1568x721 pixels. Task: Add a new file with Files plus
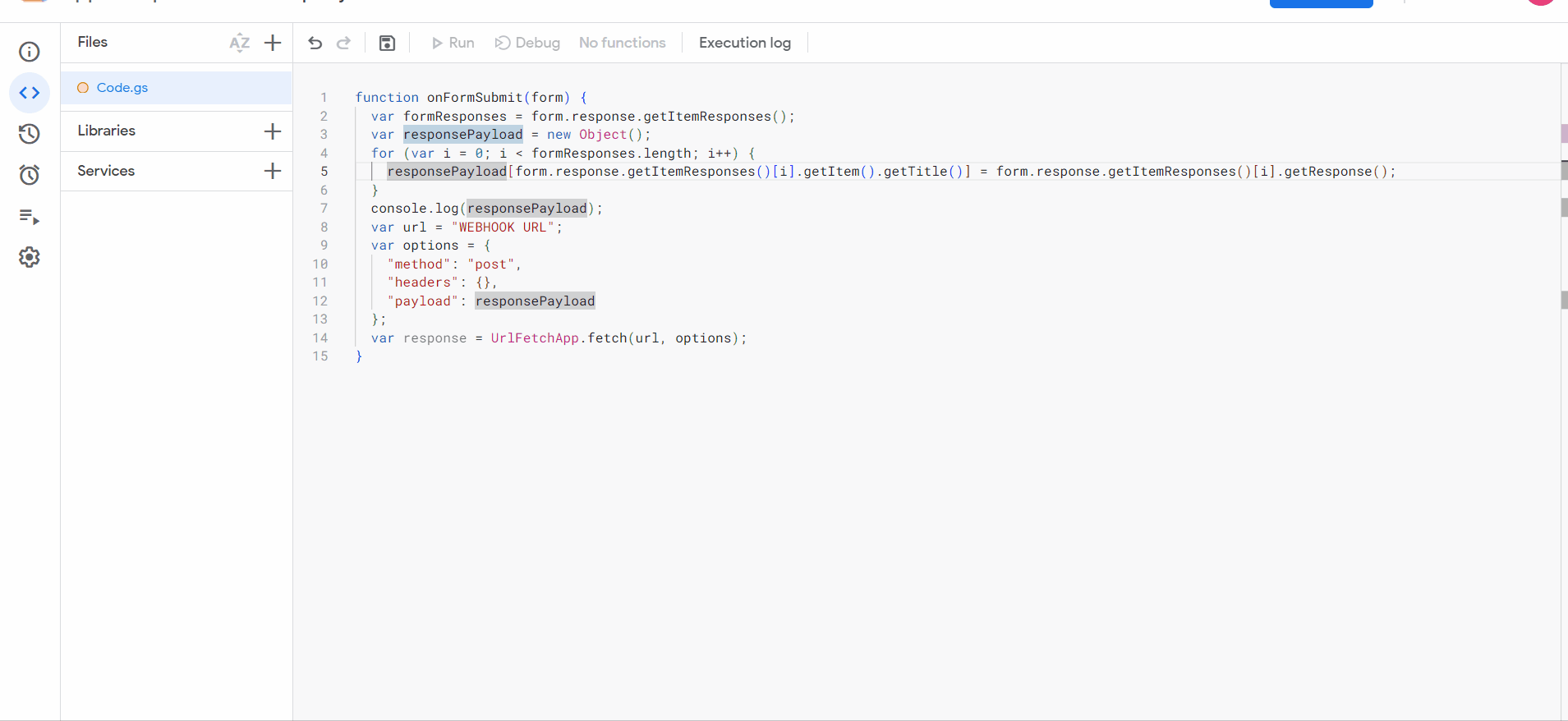click(273, 43)
